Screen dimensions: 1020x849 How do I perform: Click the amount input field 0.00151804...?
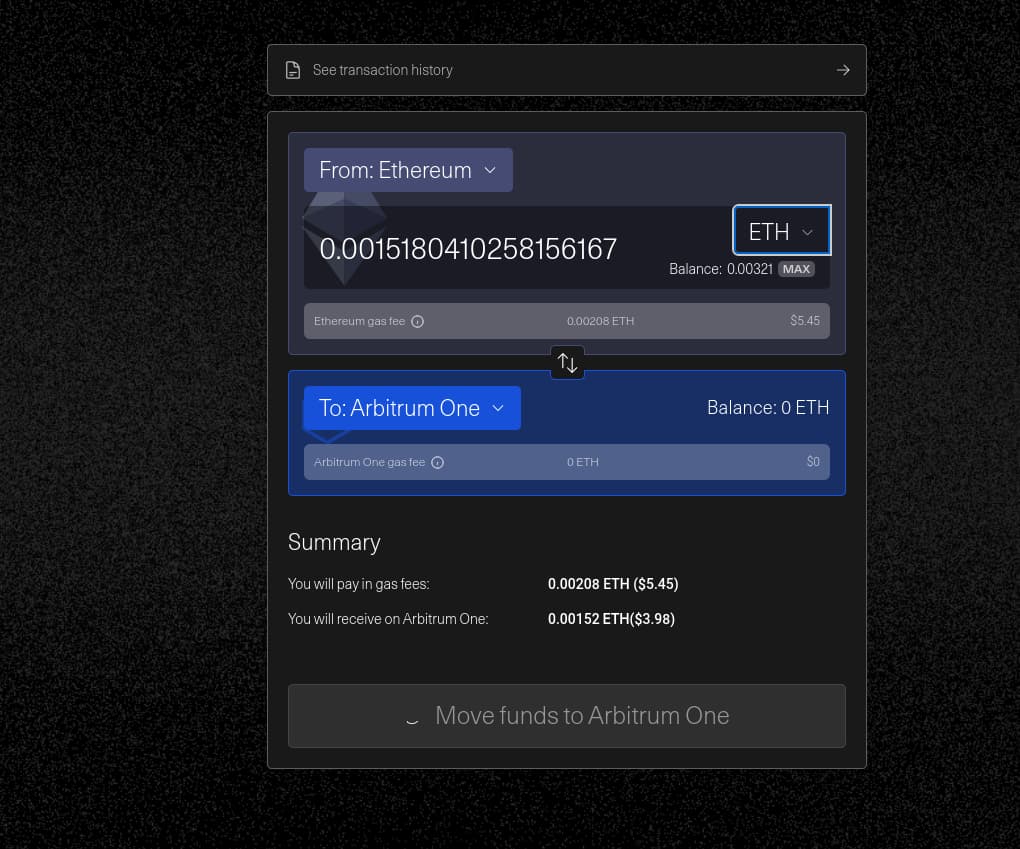coord(468,249)
